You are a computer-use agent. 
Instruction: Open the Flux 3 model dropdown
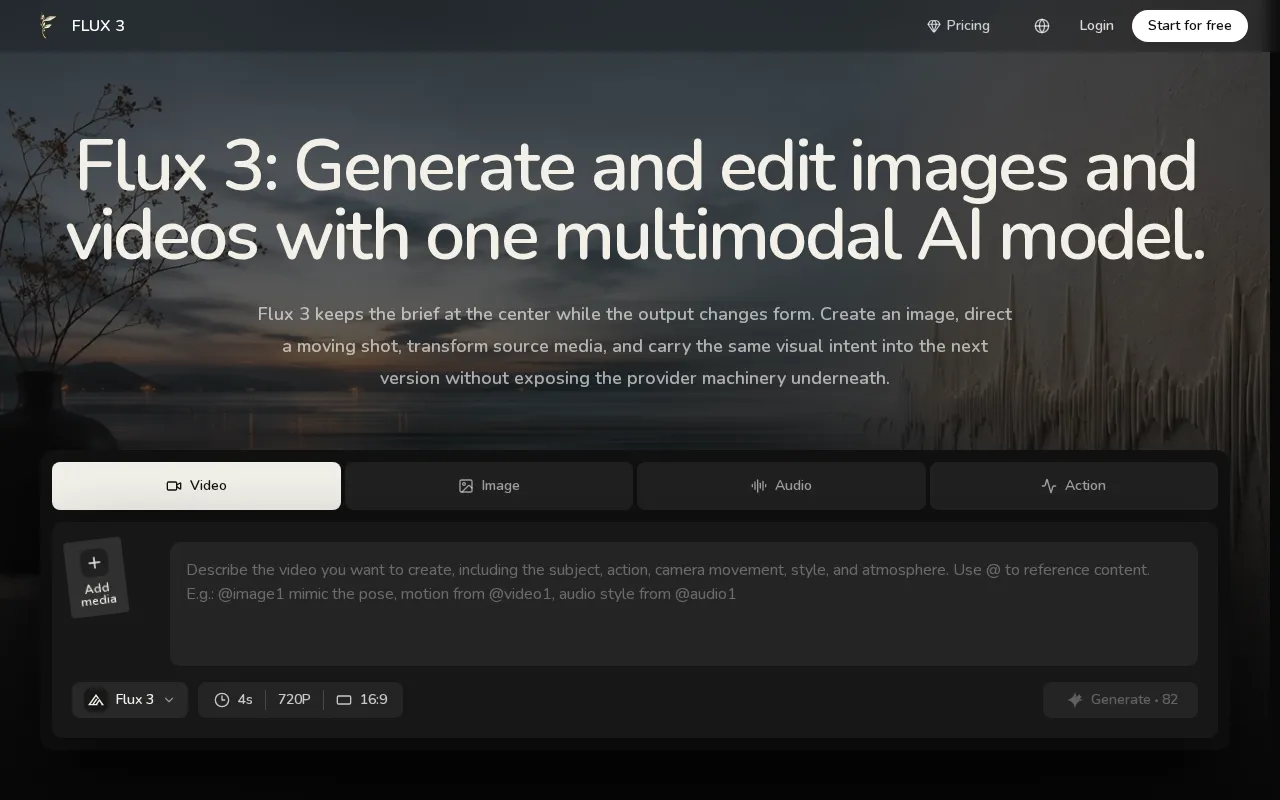click(130, 700)
